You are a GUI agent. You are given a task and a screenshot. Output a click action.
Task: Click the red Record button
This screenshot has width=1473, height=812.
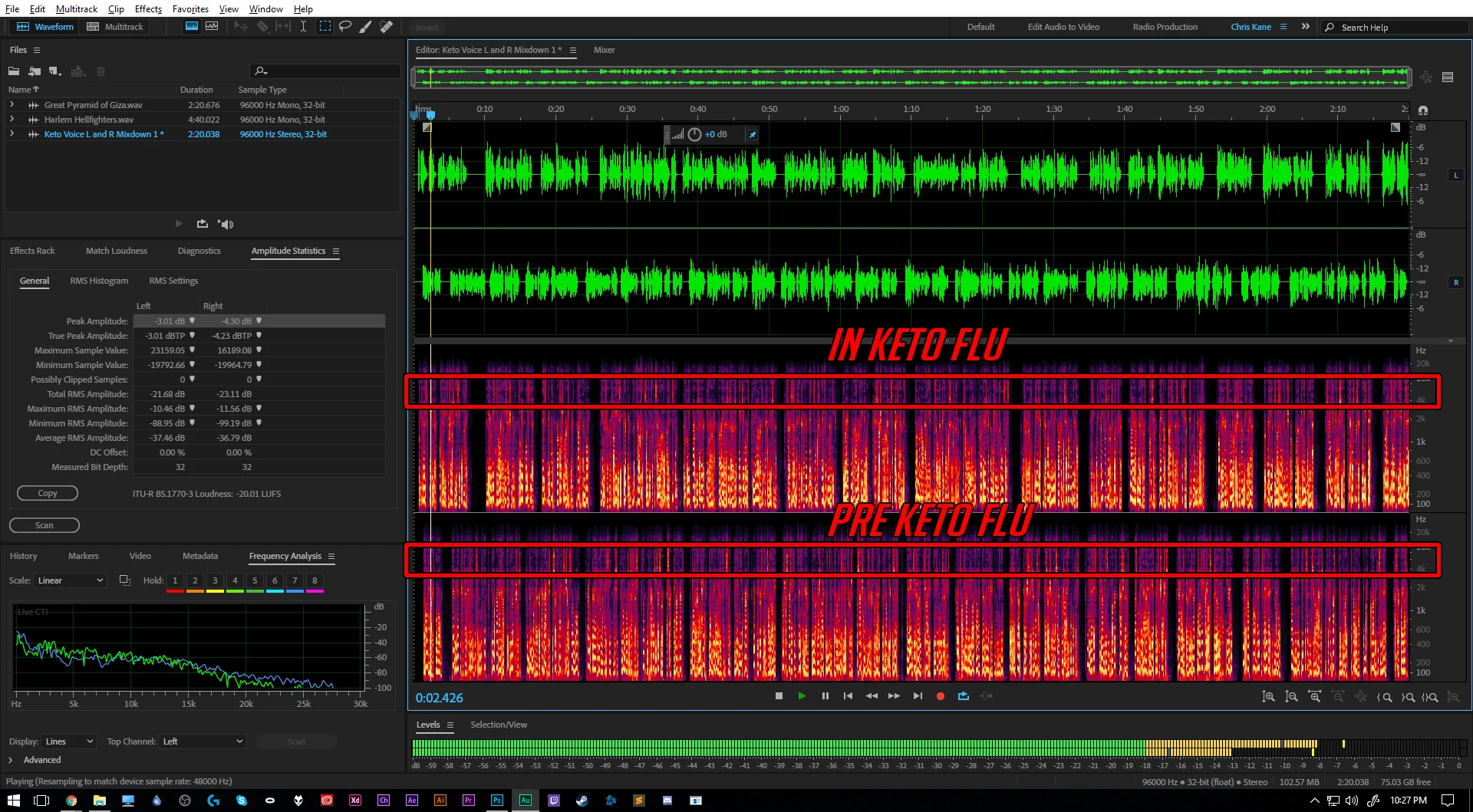[941, 696]
